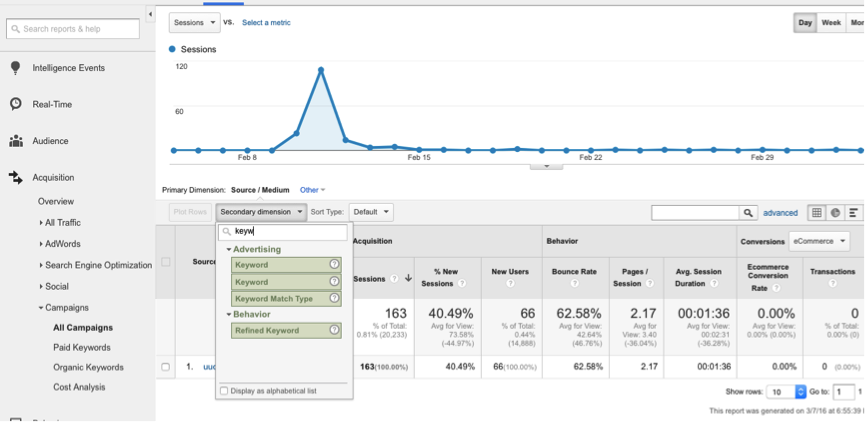Screen dimensions: 865x422
Task: Switch graph to Week view
Action: pyautogui.click(x=831, y=23)
